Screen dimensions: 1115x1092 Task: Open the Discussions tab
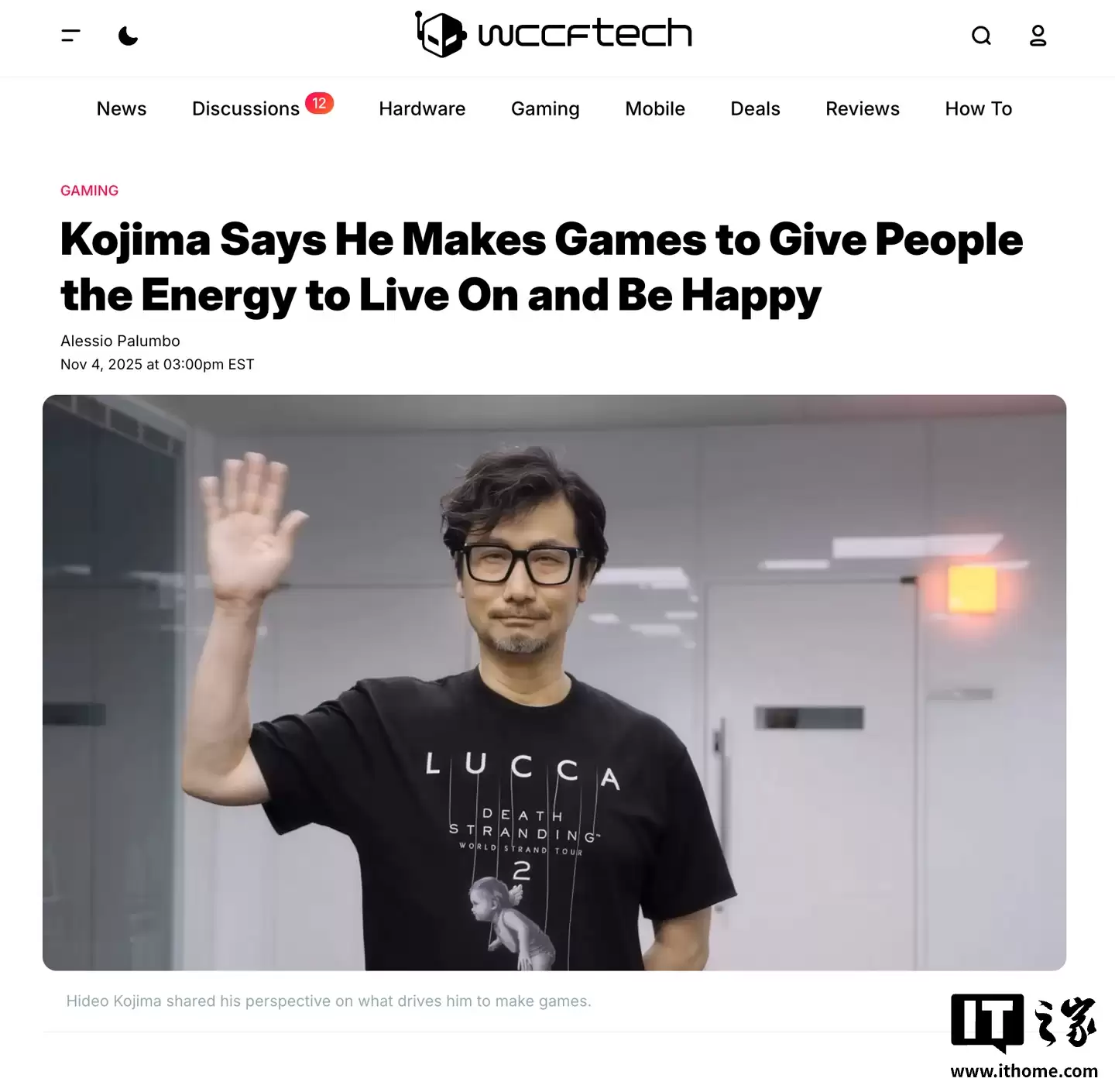(x=245, y=108)
